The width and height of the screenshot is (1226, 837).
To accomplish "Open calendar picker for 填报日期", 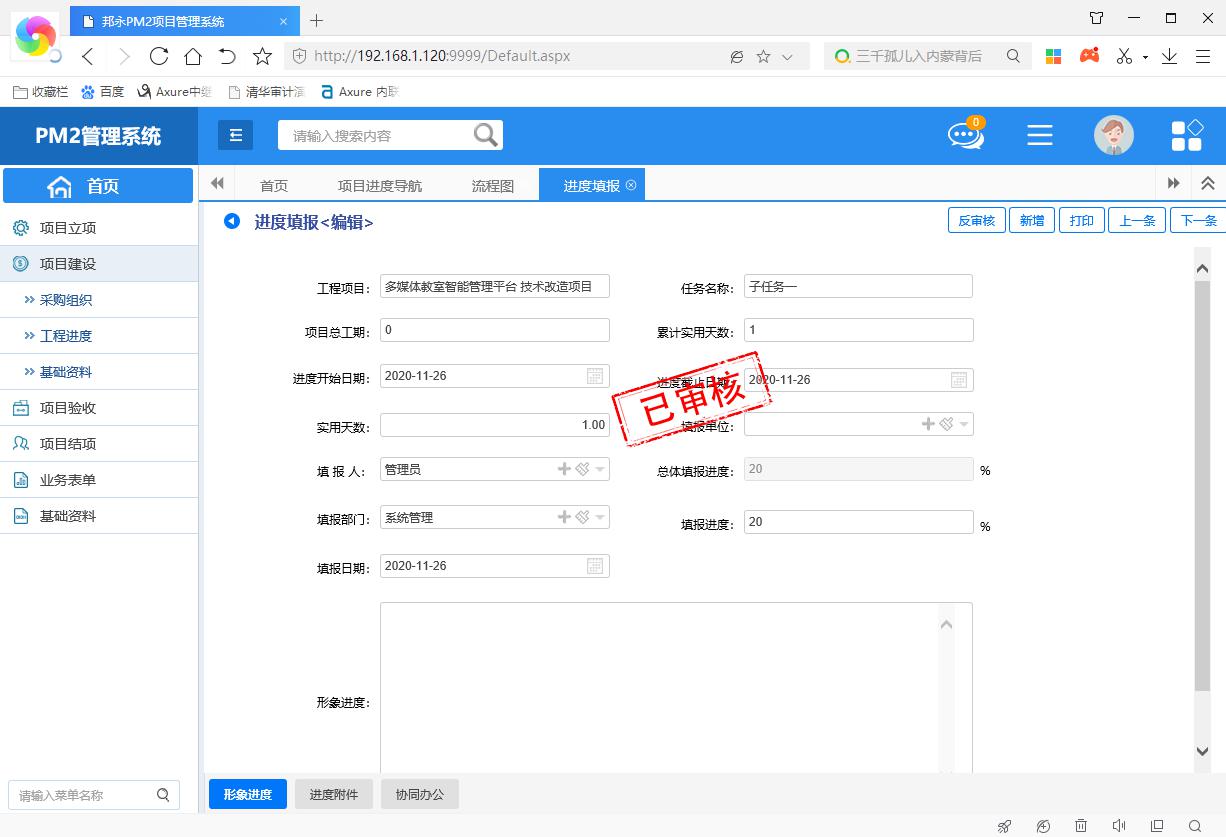I will (595, 566).
